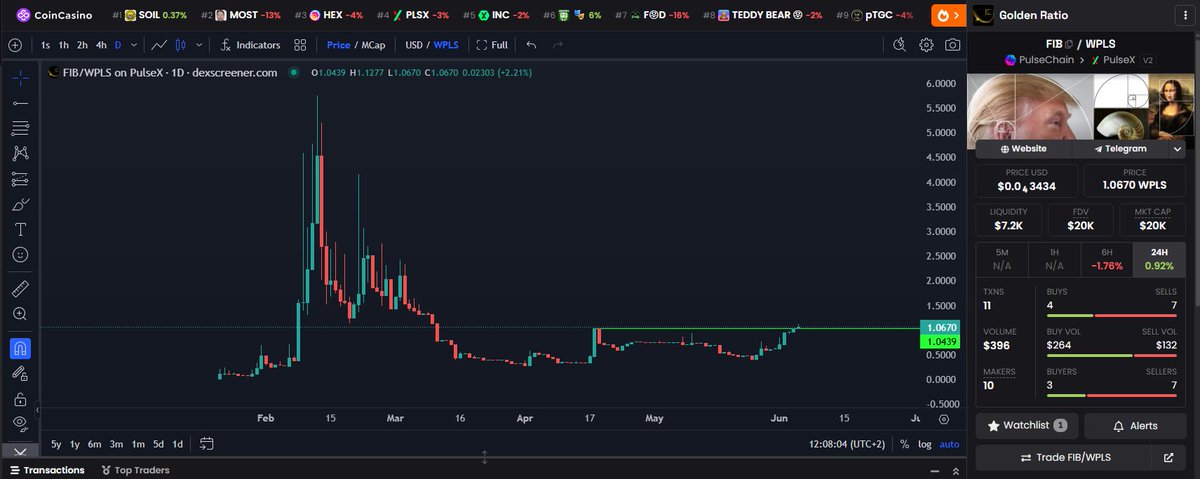Open the token Website link
The image size is (1200, 479).
point(1022,148)
